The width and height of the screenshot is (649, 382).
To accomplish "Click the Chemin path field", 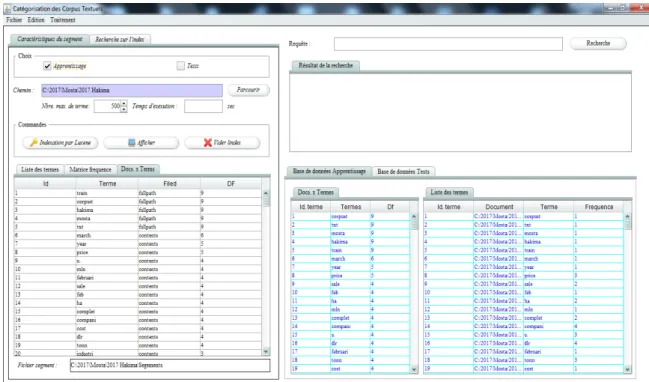I will click(x=132, y=90).
